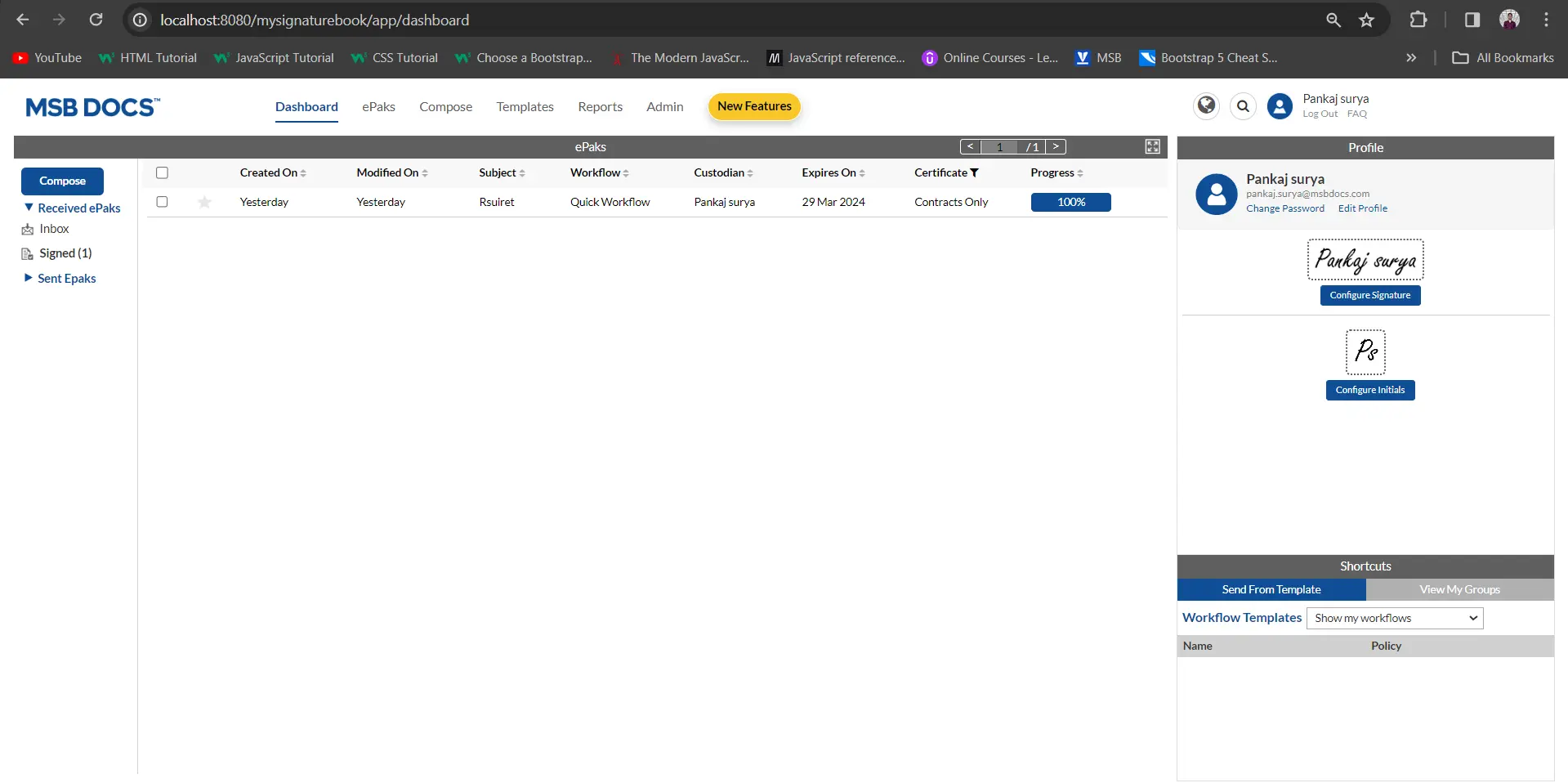Check the Rsuiret row checkbox

[162, 202]
